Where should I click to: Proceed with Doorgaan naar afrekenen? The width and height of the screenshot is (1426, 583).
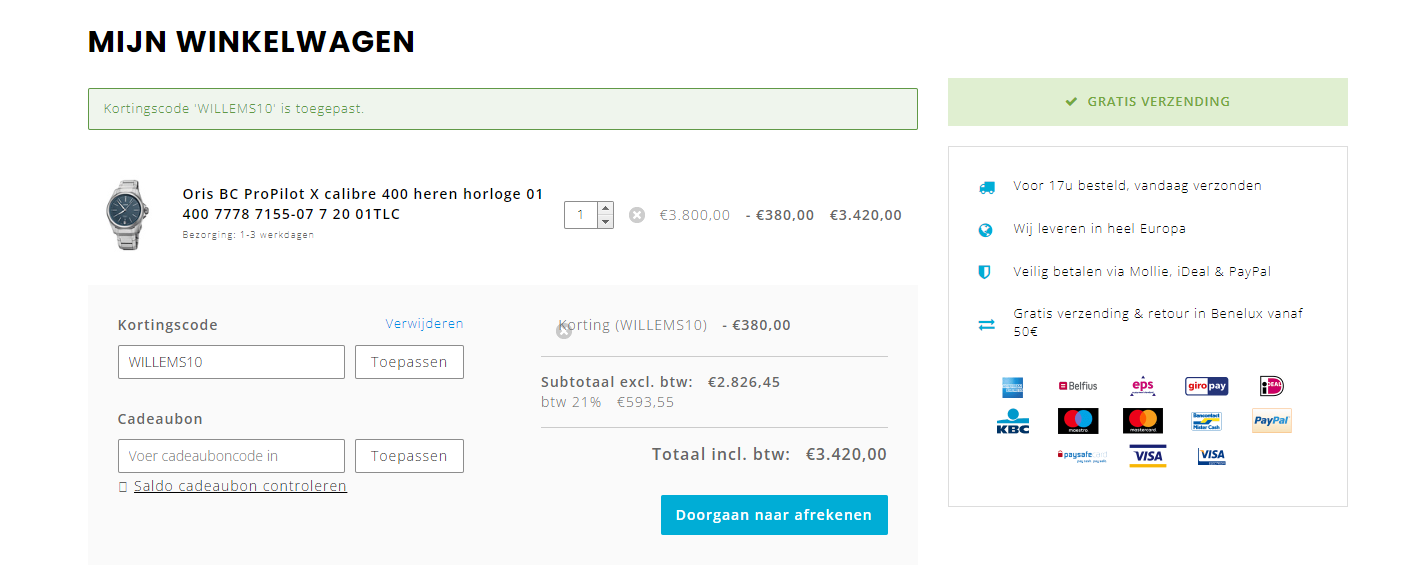774,515
